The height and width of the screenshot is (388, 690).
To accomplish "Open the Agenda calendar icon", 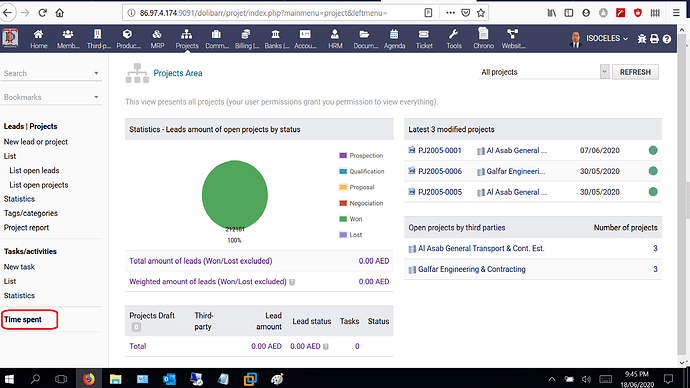I will 394,34.
